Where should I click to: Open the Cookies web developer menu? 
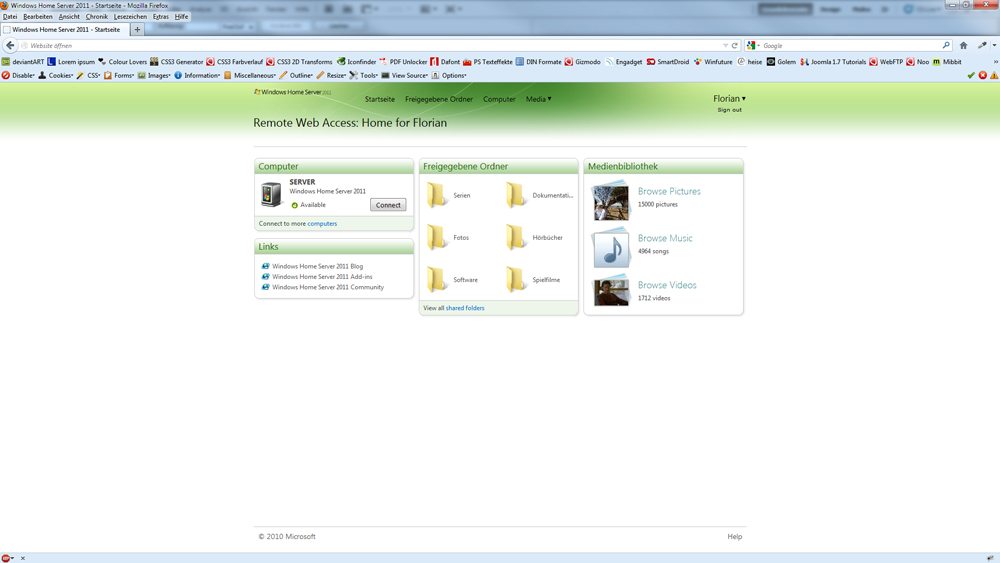point(56,75)
